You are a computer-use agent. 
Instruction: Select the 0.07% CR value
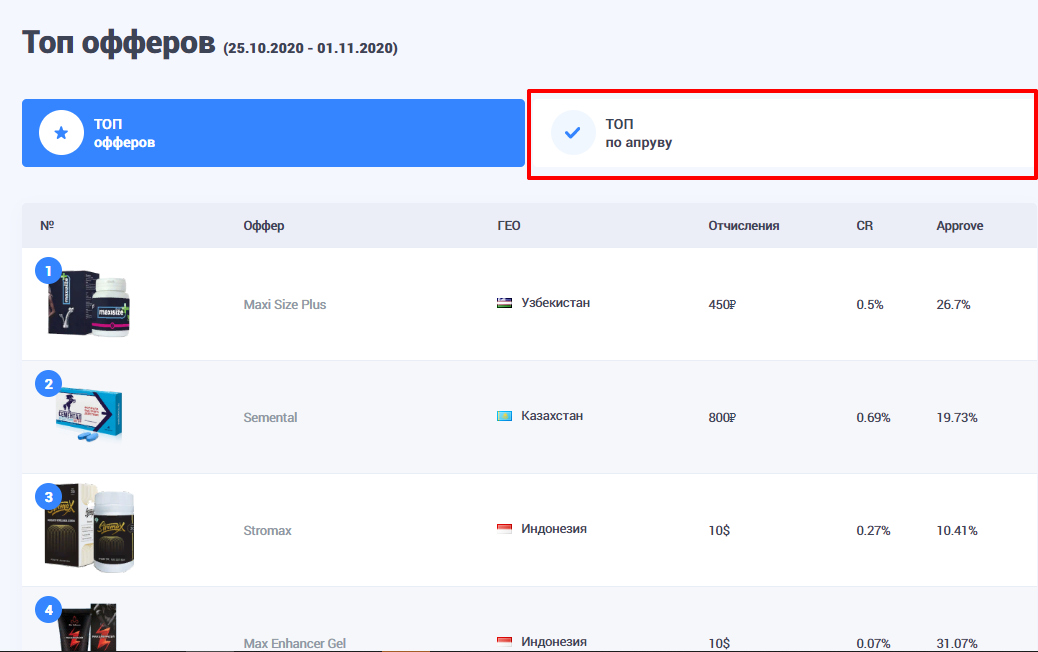pos(873,643)
